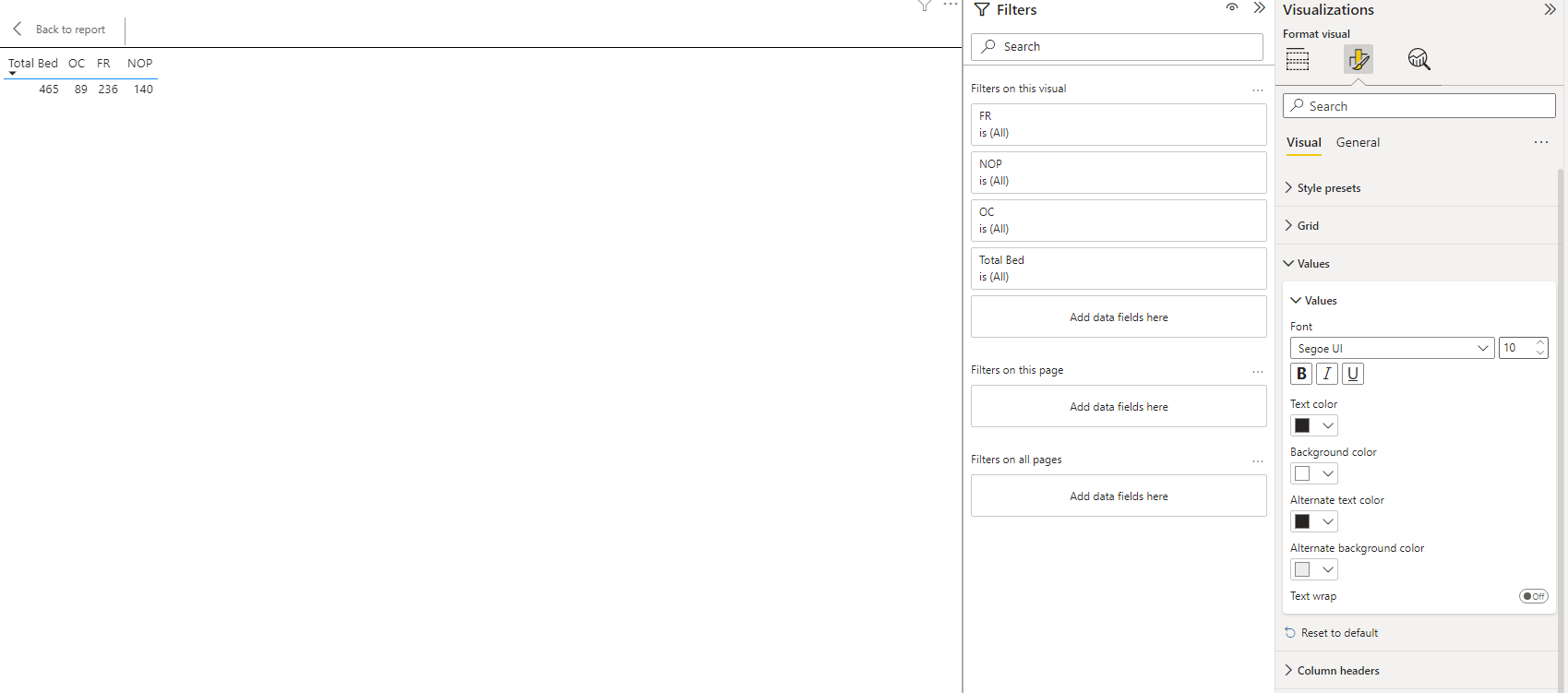The height and width of the screenshot is (693, 1568).
Task: Switch to the Visual tab
Action: click(x=1304, y=142)
